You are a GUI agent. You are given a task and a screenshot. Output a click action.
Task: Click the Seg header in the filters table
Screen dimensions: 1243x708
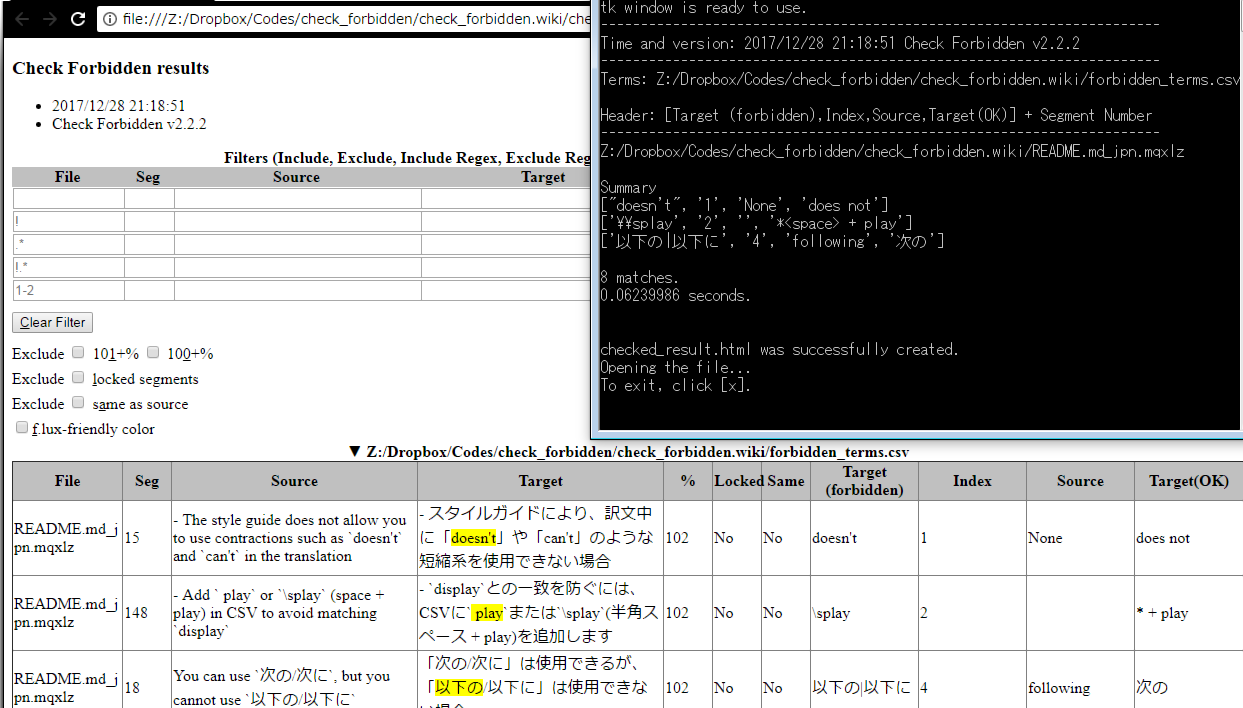tap(148, 177)
